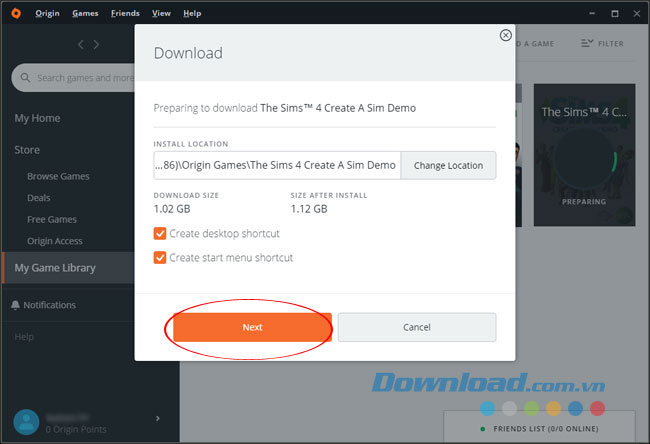Go to Origin Access
The image size is (650, 444).
click(55, 241)
